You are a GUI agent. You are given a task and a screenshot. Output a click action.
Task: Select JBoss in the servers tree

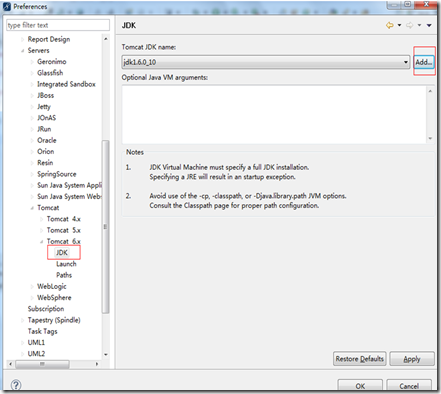(45, 95)
